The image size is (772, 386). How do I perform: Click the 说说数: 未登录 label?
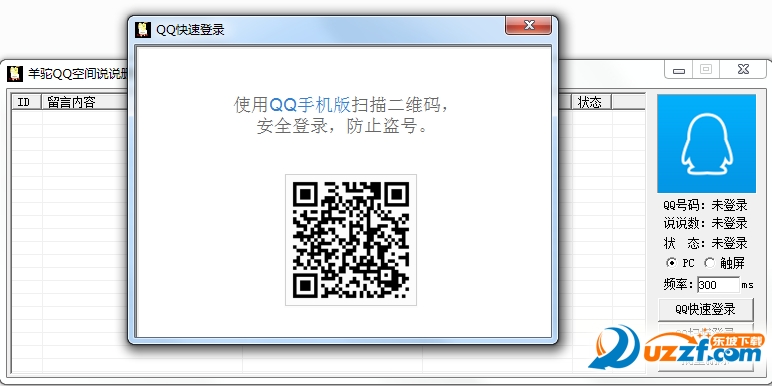(706, 224)
